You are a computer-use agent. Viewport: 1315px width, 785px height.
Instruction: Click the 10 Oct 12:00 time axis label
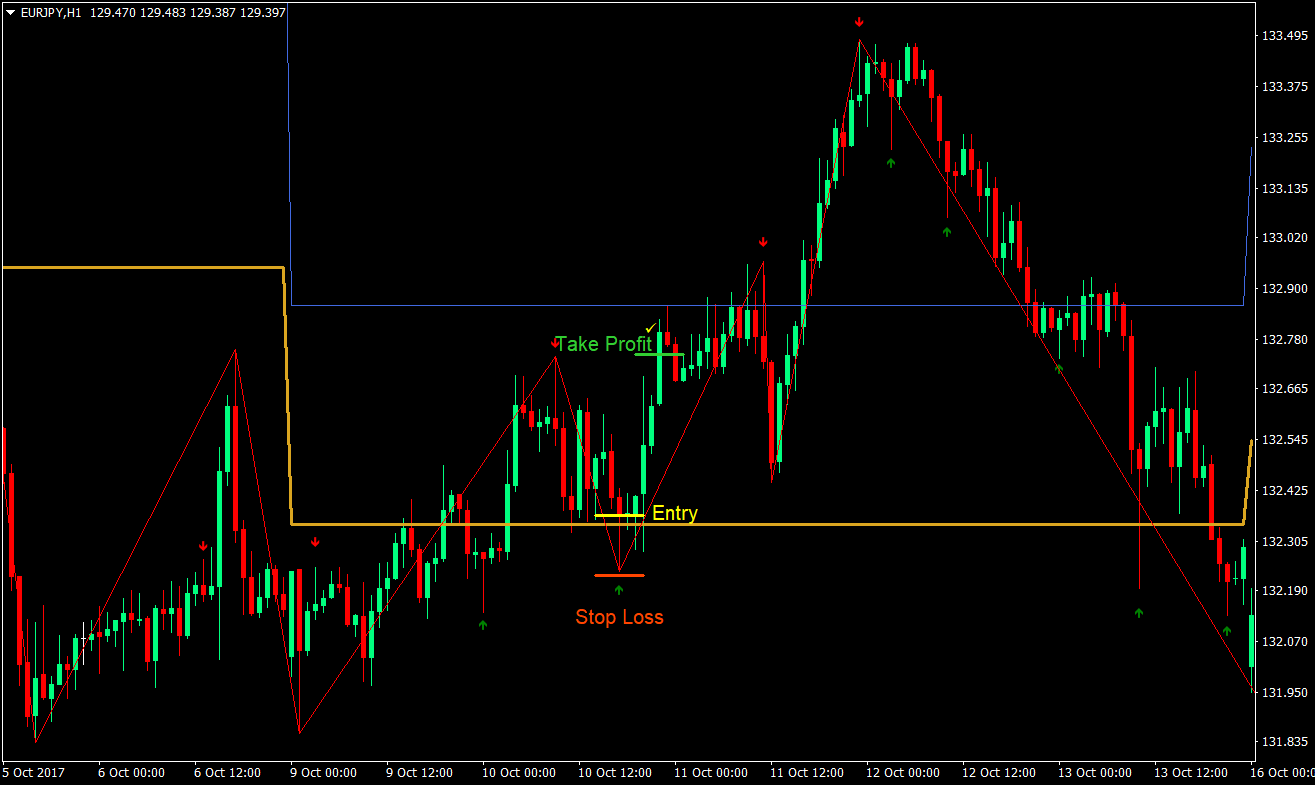click(617, 773)
